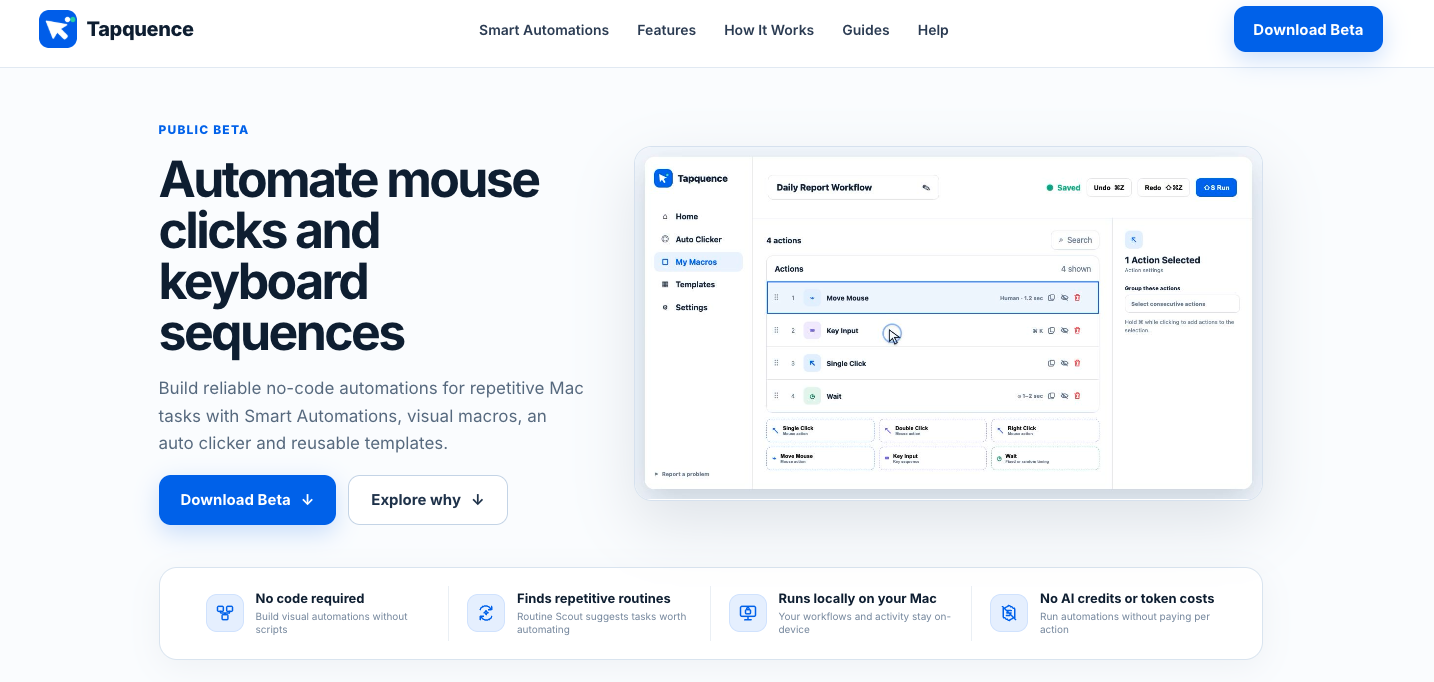This screenshot has height=682, width=1434.
Task: Click the Finds repetitive routines refresh icon
Action: pyautogui.click(x=486, y=613)
